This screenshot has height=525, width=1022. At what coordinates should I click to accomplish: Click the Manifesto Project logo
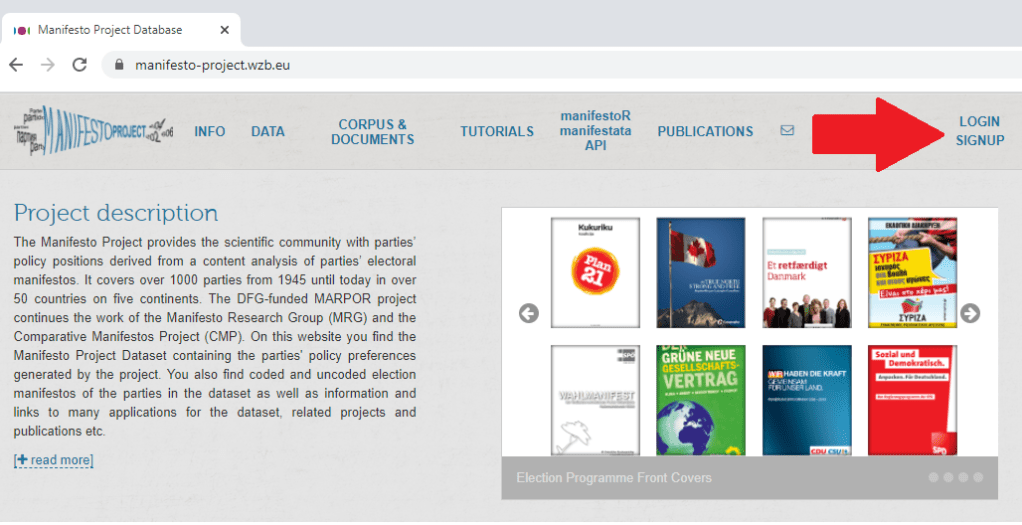(x=94, y=131)
